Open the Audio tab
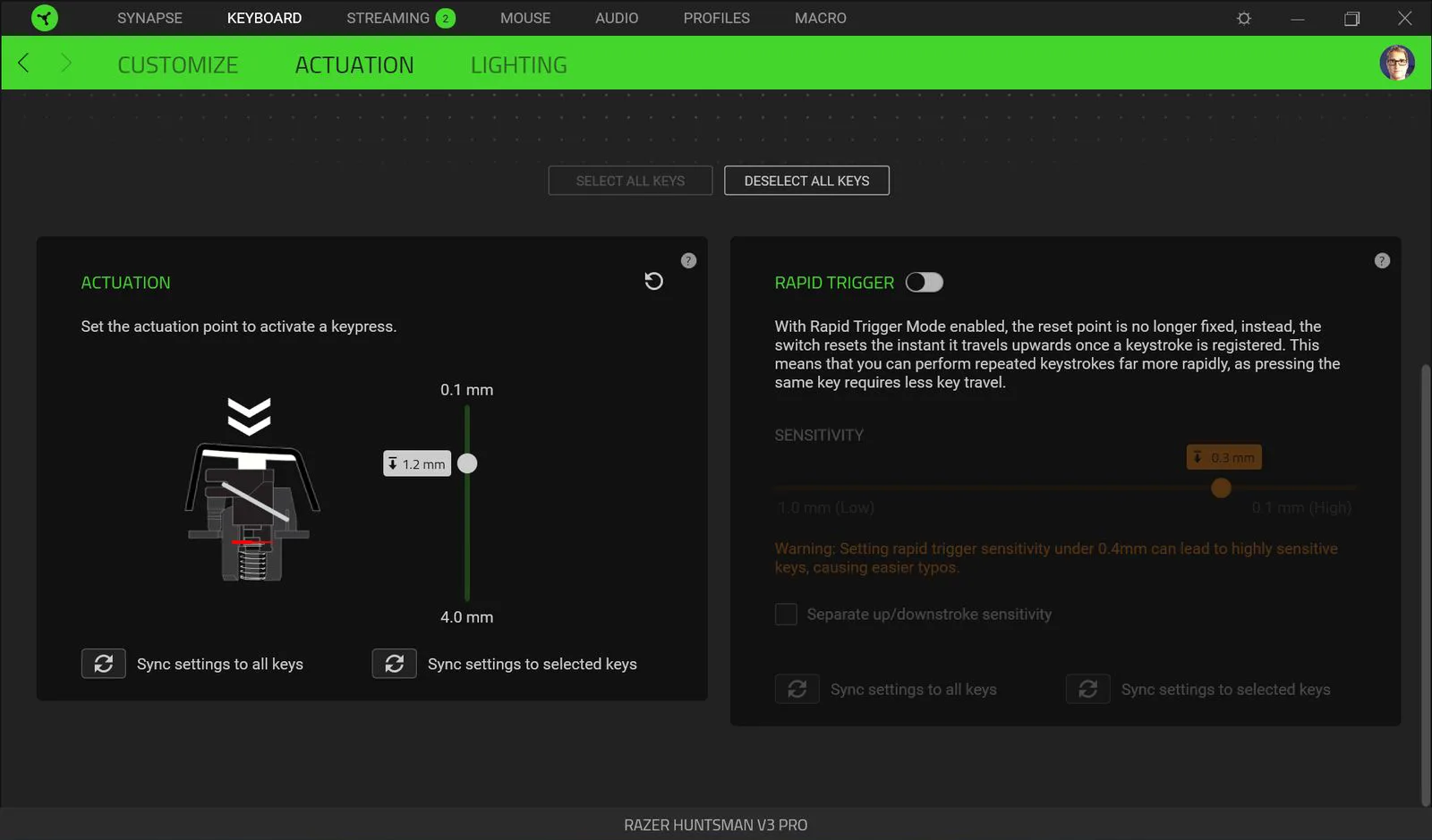The image size is (1432, 840). point(617,18)
